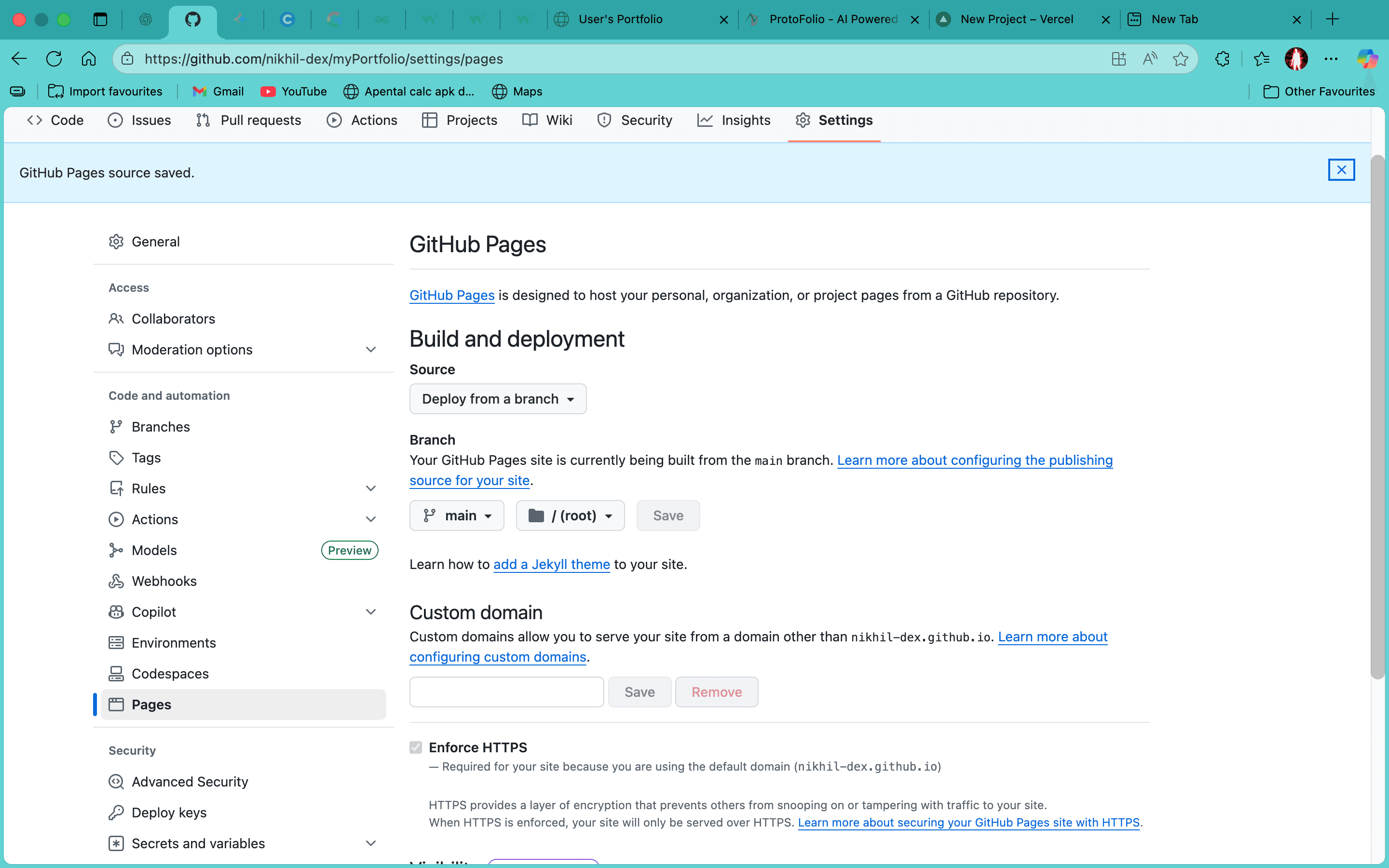
Task: Open the Deploy from a branch source dropdown
Action: [x=498, y=399]
